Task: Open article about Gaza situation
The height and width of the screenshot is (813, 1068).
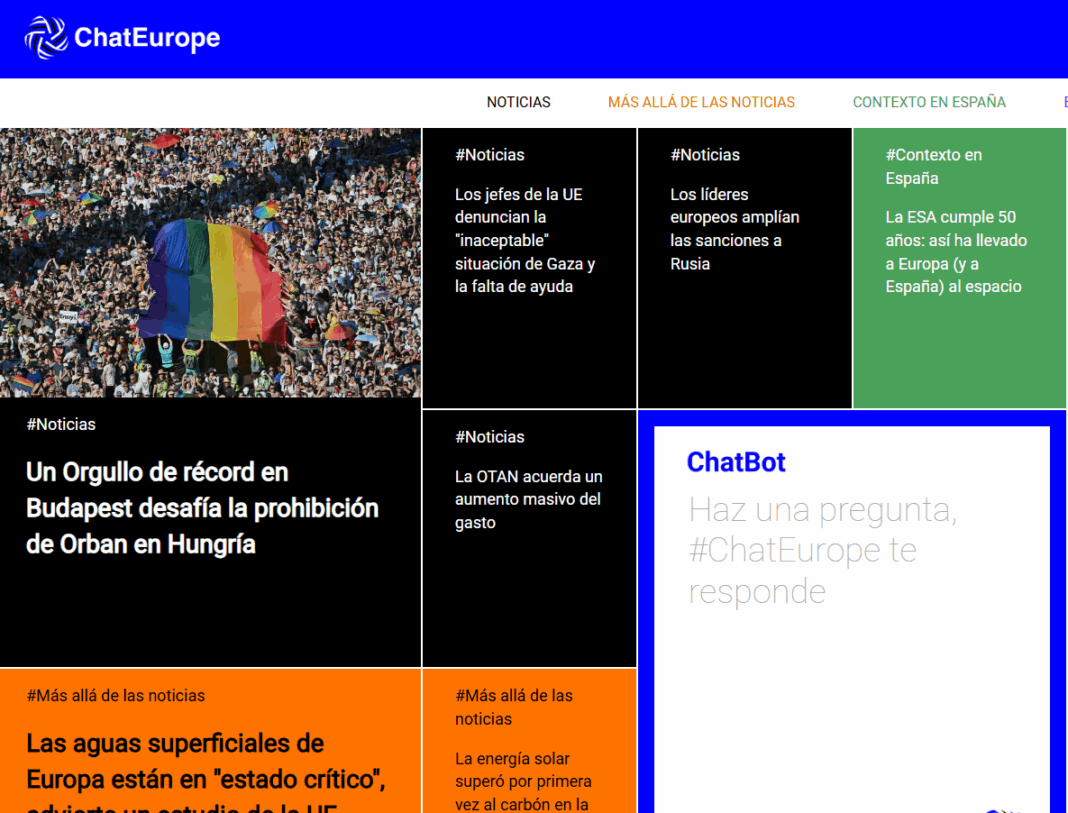Action: (525, 240)
